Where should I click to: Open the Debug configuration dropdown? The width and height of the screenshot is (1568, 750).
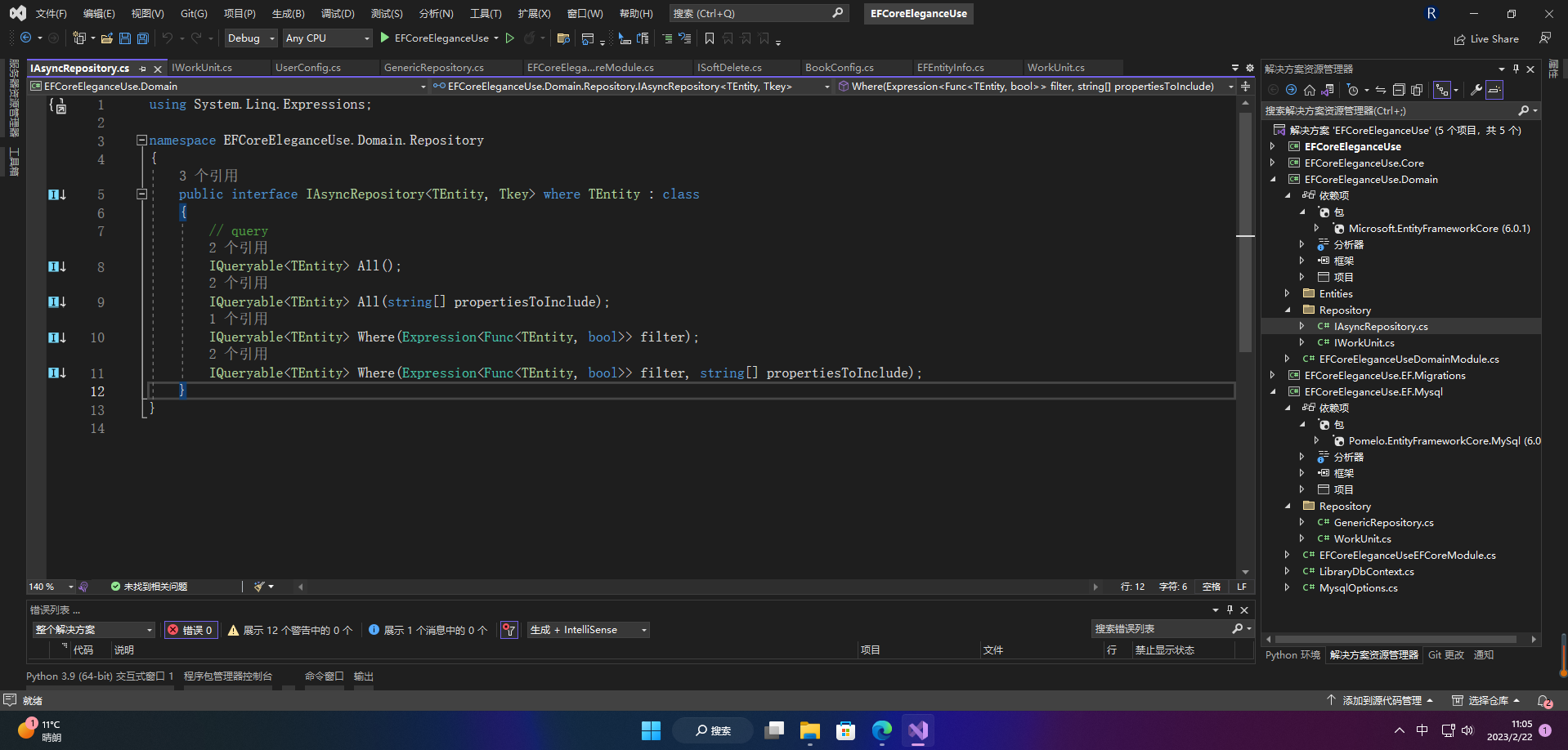[x=251, y=38]
